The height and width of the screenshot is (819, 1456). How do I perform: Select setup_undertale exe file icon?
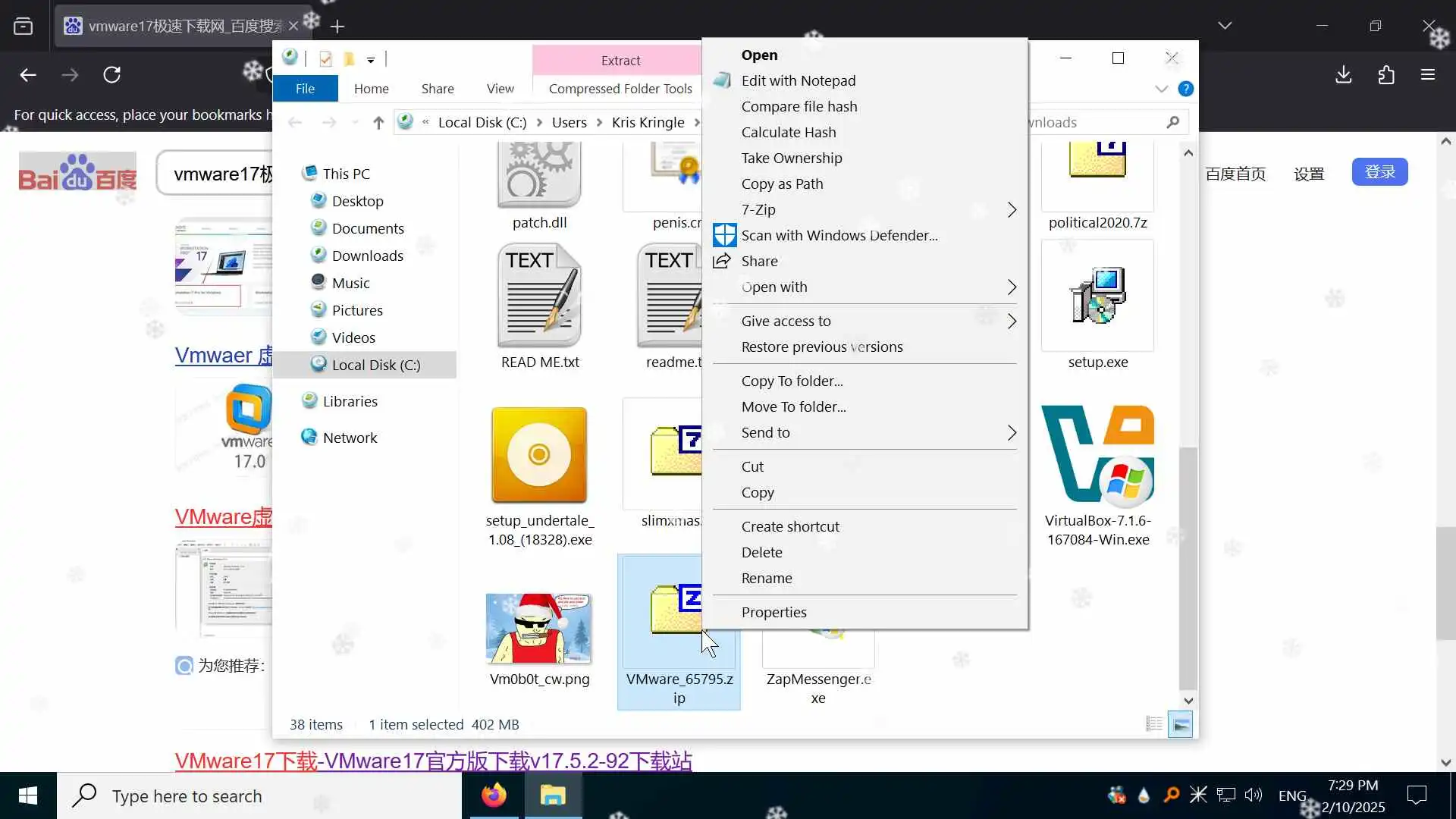[538, 455]
